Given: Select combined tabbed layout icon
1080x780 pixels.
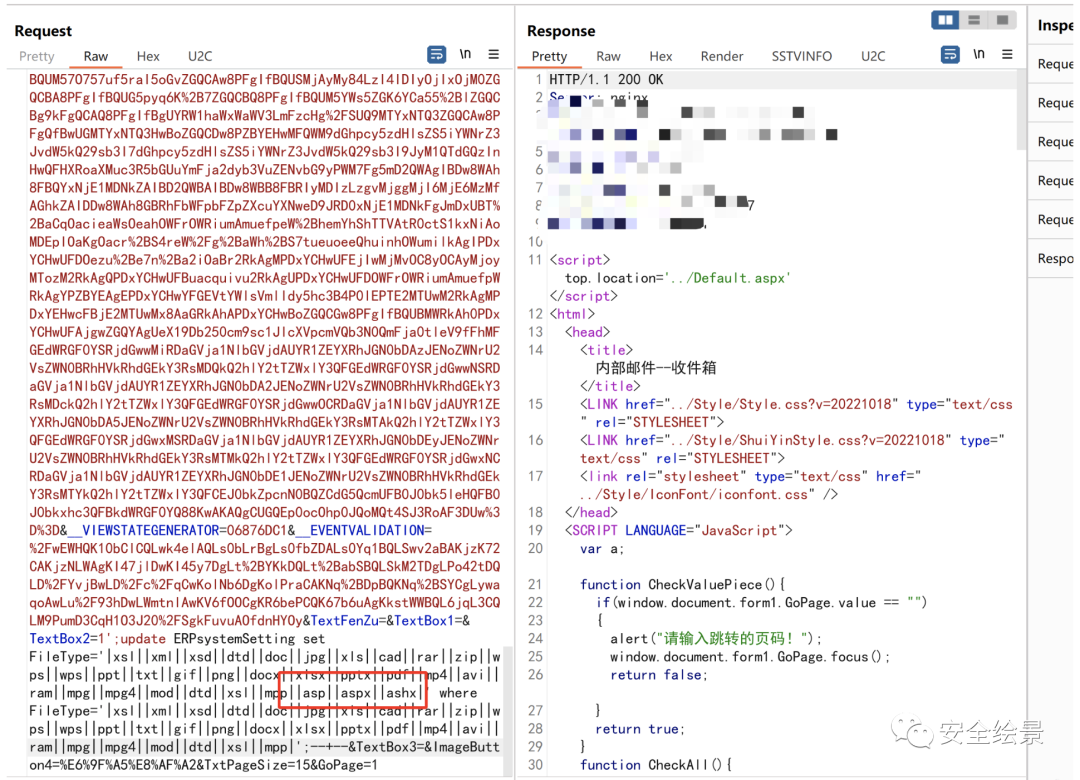Looking at the screenshot, I should (1002, 21).
